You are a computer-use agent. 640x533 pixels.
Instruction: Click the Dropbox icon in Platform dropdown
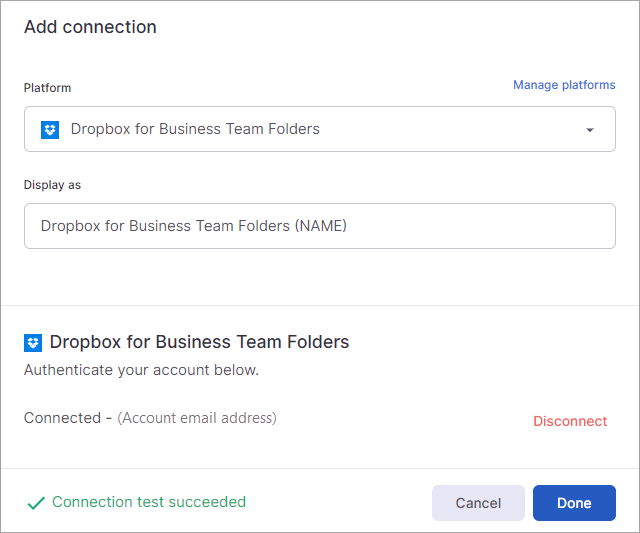pyautogui.click(x=50, y=129)
